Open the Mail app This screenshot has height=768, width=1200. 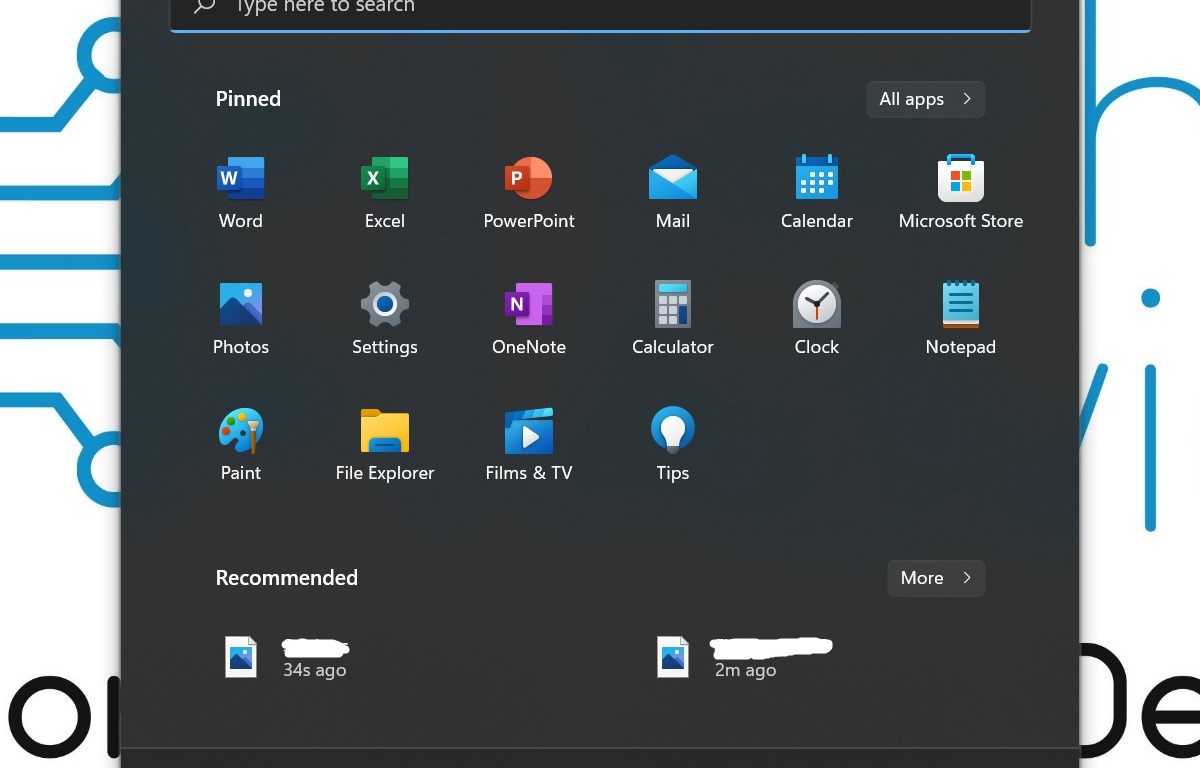pos(672,191)
